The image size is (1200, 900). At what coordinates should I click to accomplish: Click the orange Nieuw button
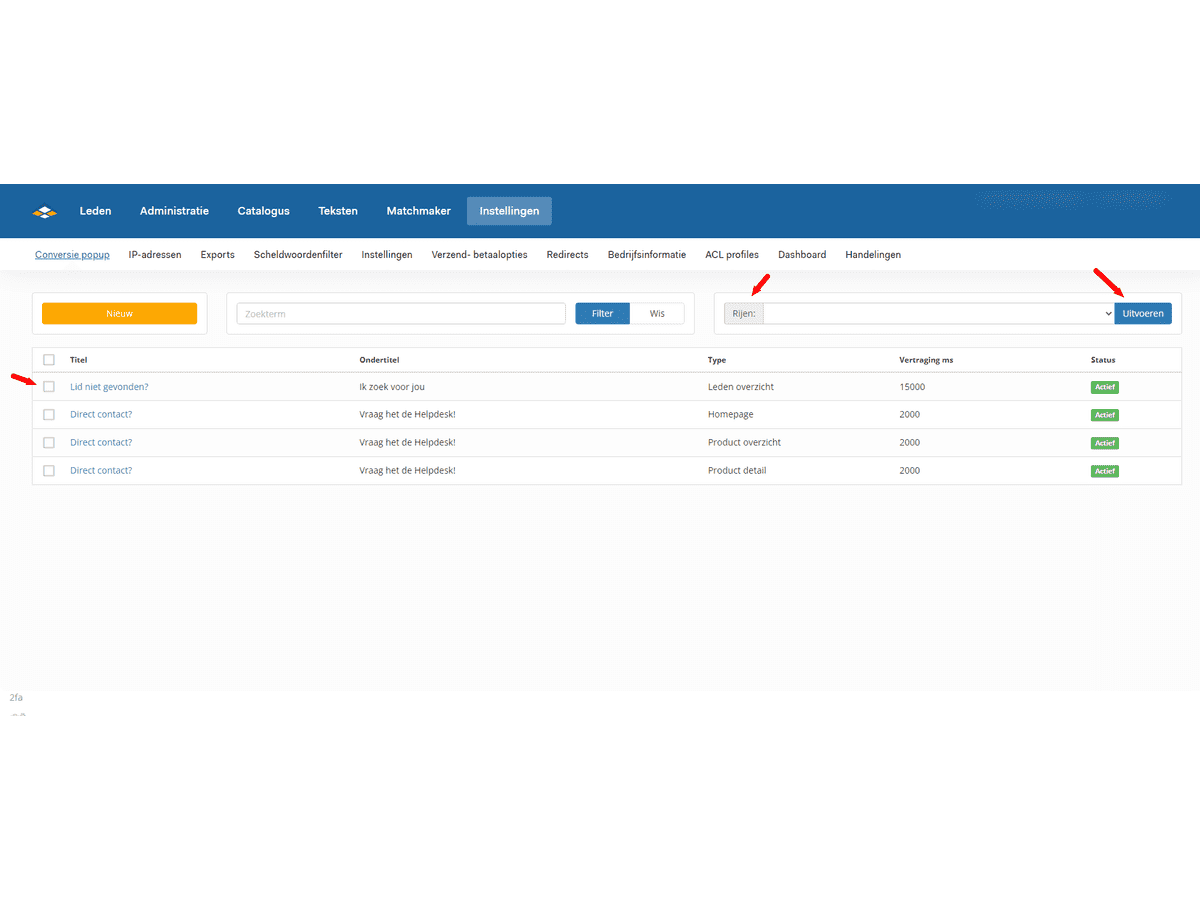(x=119, y=314)
